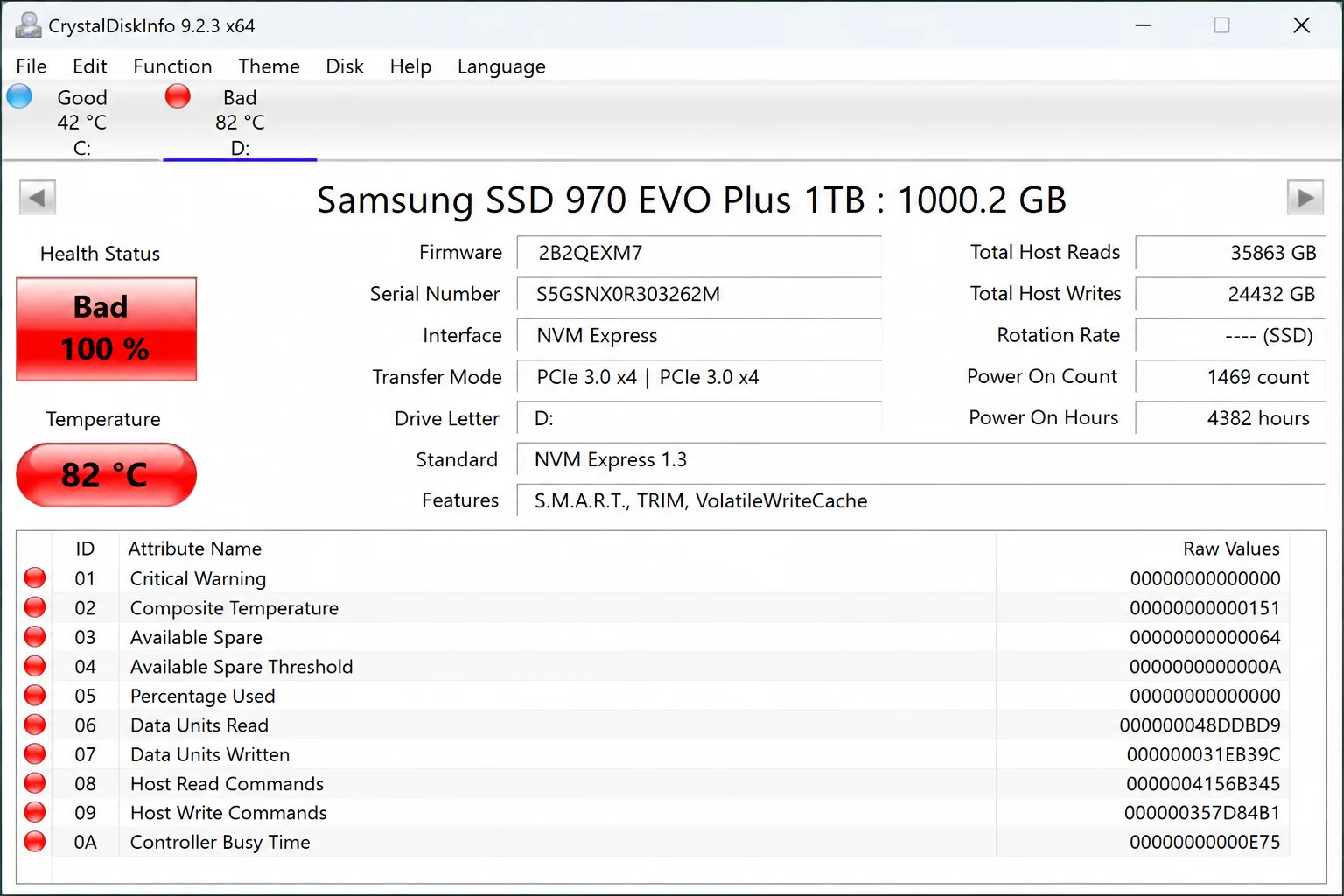1344x896 pixels.
Task: Click Total Host Writes value 24432 GB
Action: (1230, 294)
